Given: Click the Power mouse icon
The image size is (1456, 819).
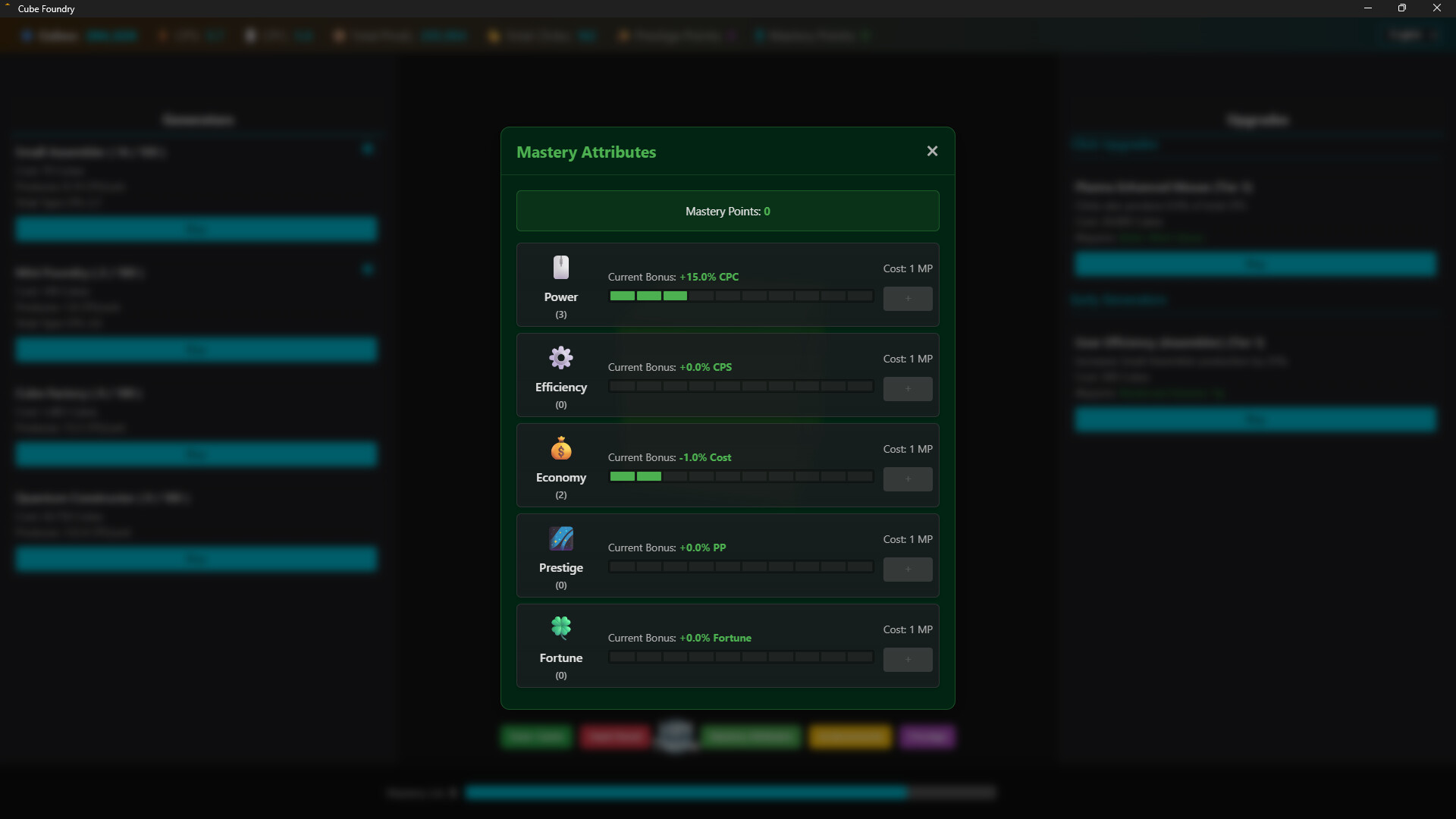Looking at the screenshot, I should pyautogui.click(x=560, y=268).
